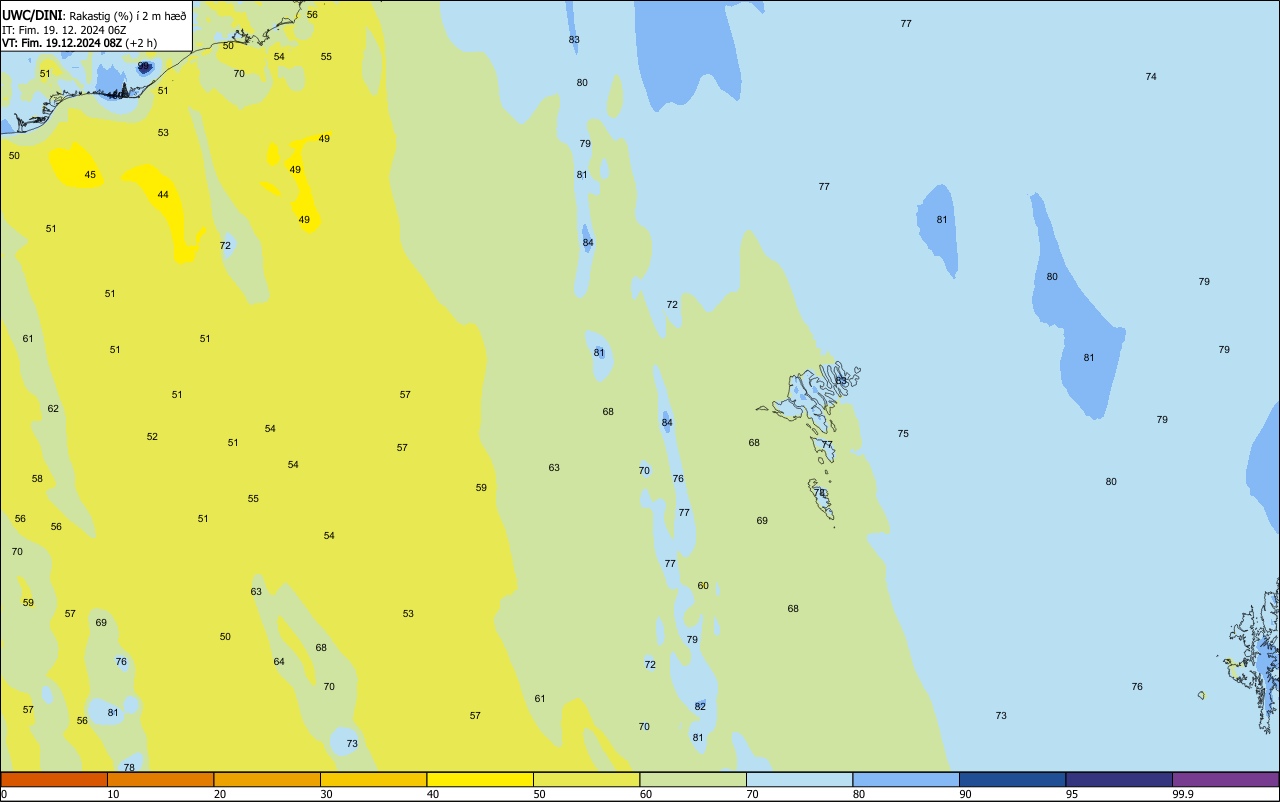Click the humidity value 58 on the map
Viewport: 1280px width, 802px height.
tap(37, 479)
